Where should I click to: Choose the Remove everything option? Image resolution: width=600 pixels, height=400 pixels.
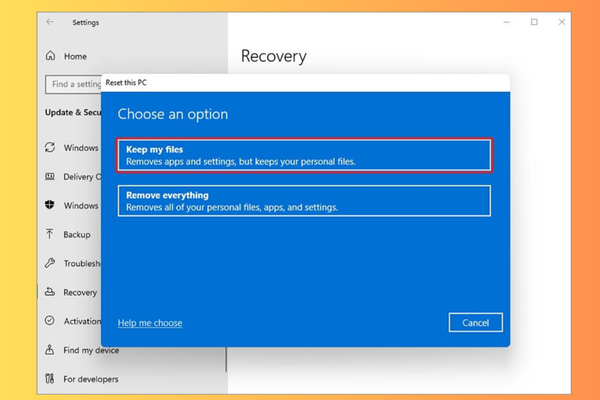click(304, 201)
